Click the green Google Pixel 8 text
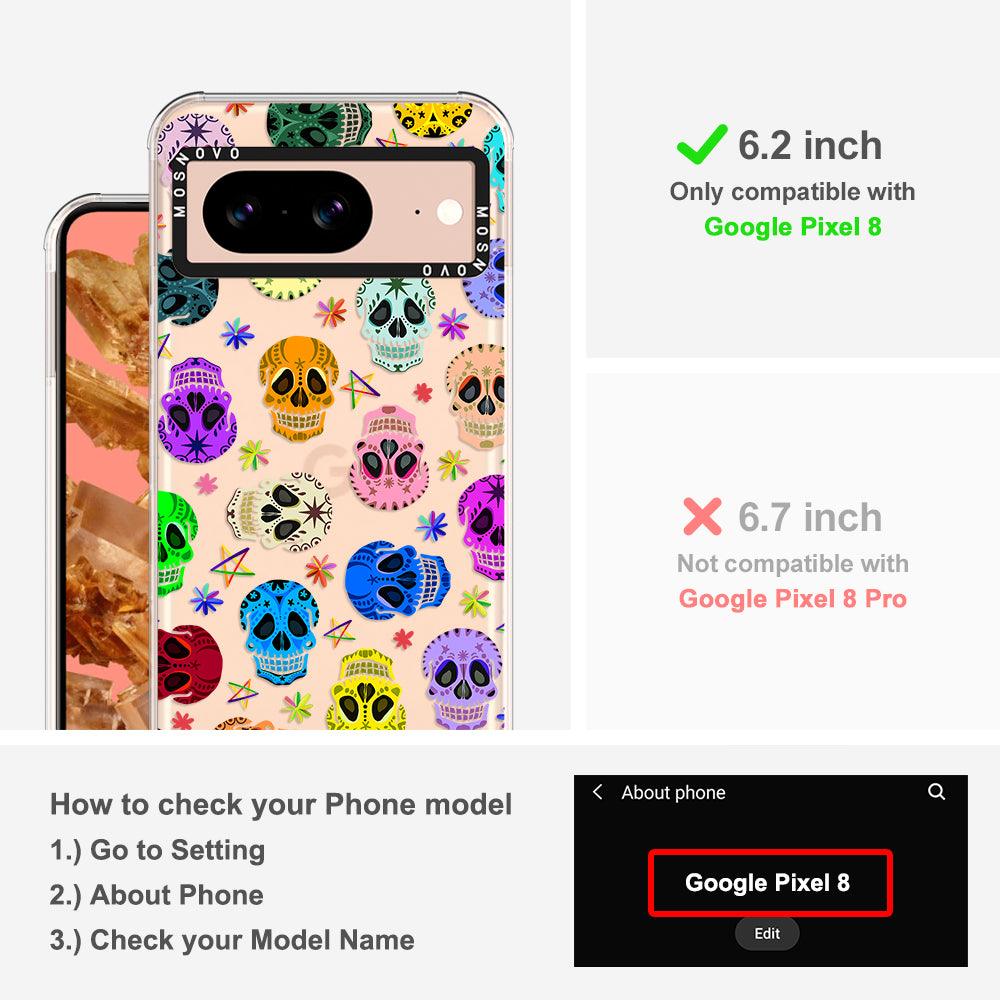Viewport: 1000px width, 1000px height. click(793, 227)
